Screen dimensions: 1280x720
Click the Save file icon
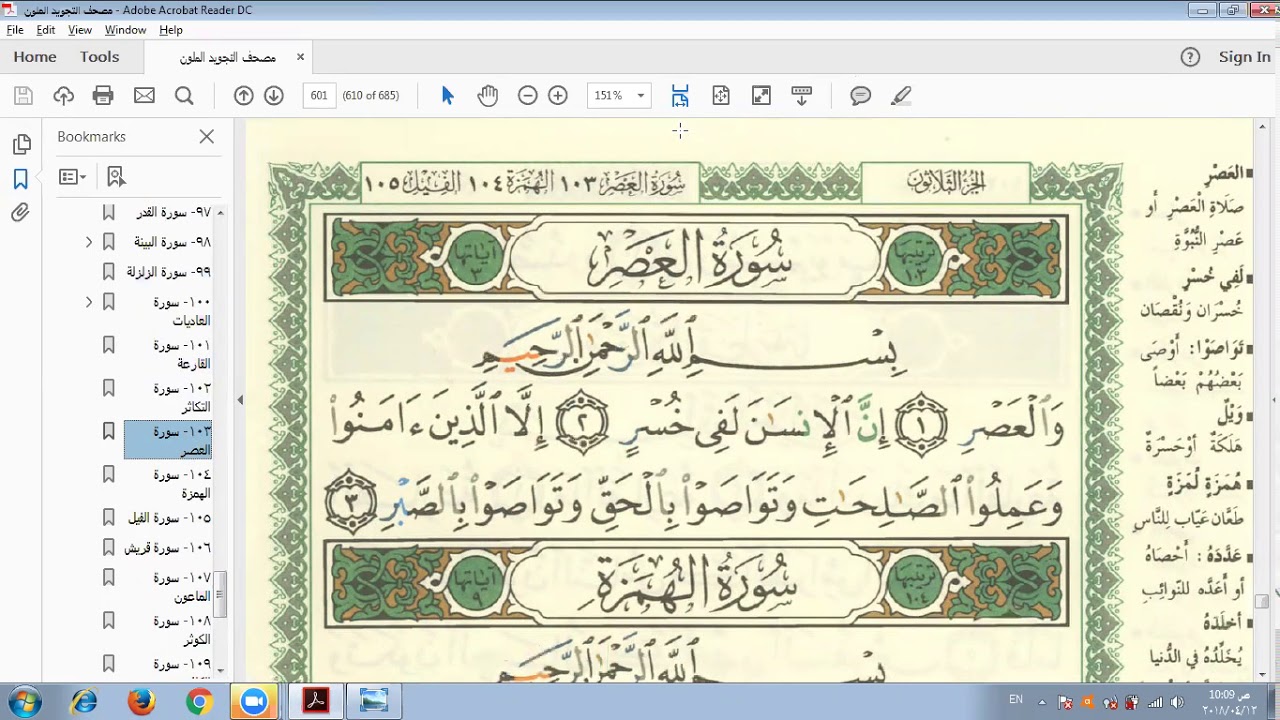point(23,96)
